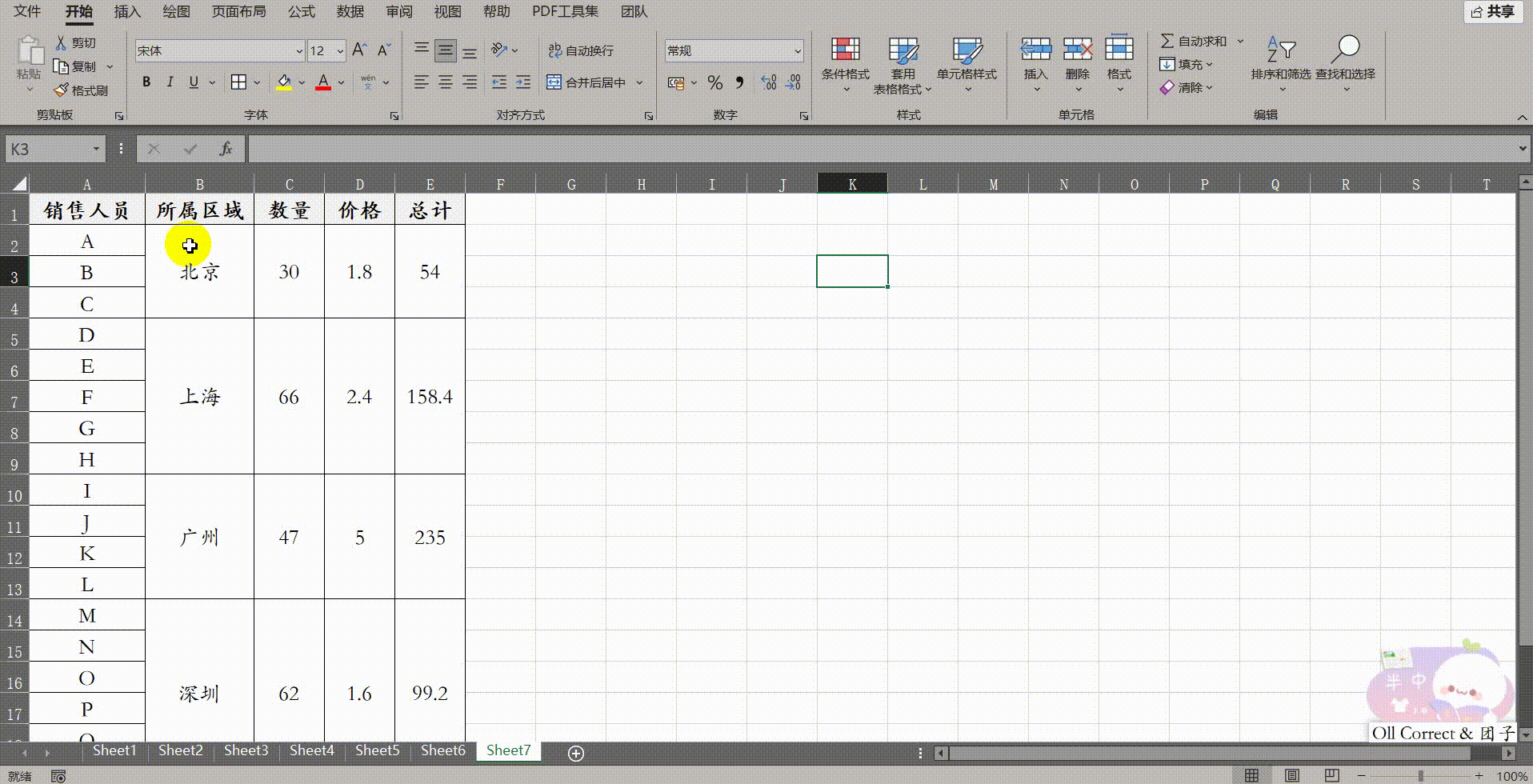The height and width of the screenshot is (784, 1533).
Task: Open the Fill (填充) menu
Action: click(1187, 64)
